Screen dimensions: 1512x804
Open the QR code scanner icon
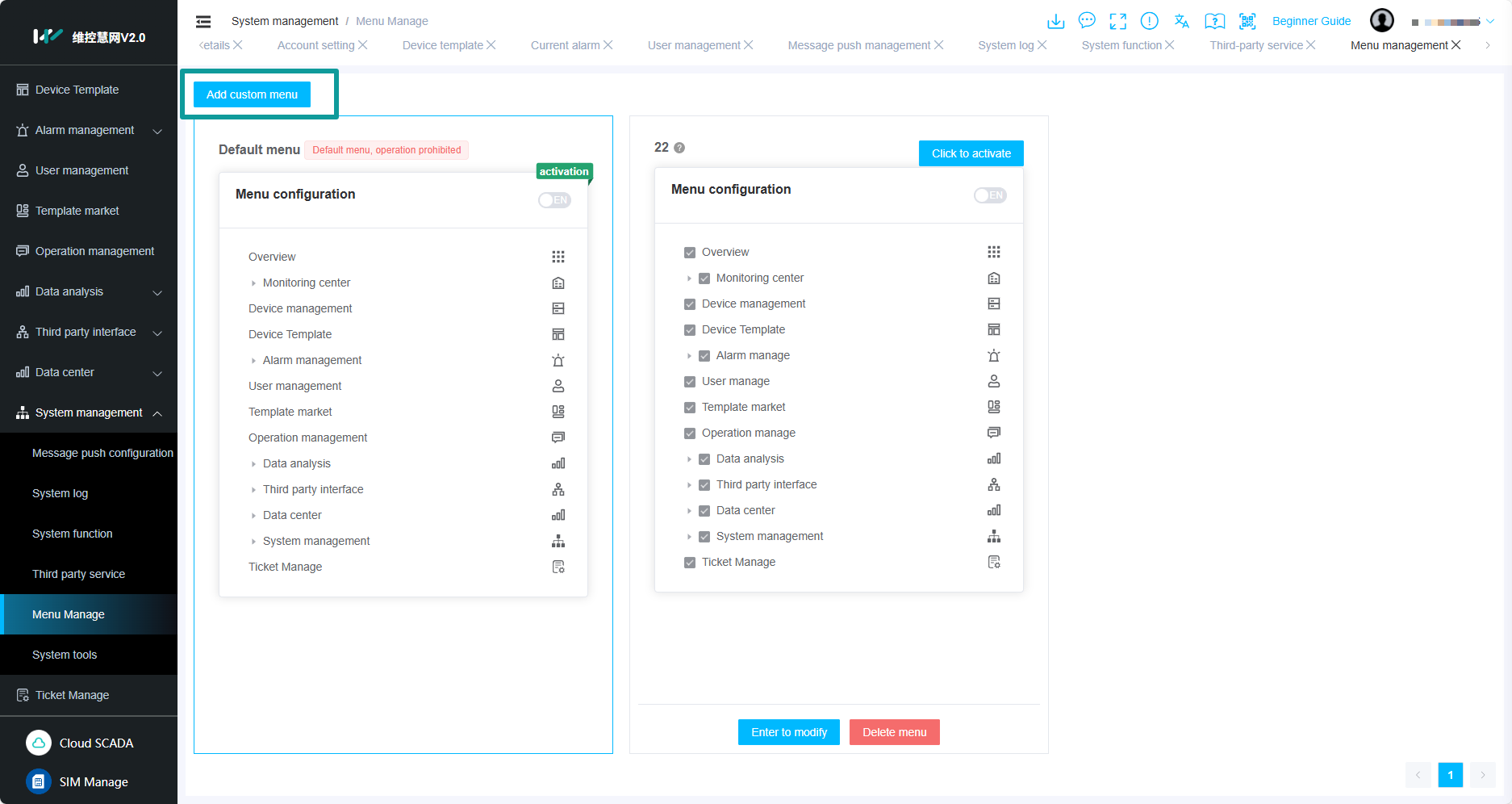point(1247,21)
